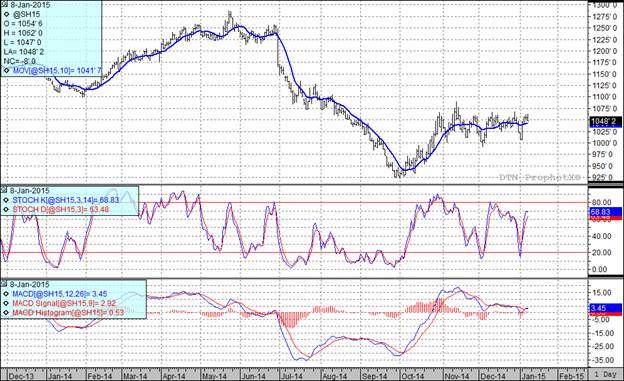The height and width of the screenshot is (381, 624).
Task: Click the Feb-15 label on time axis
Action: [571, 376]
